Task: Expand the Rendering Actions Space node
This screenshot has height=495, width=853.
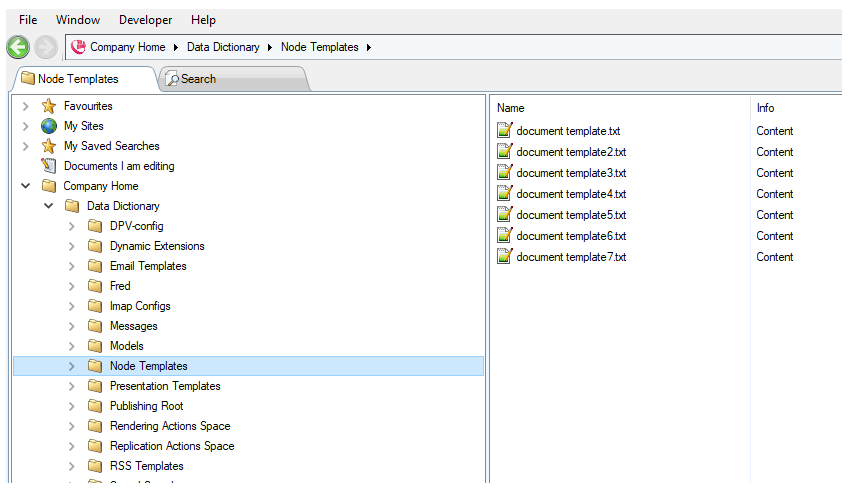Action: point(71,426)
